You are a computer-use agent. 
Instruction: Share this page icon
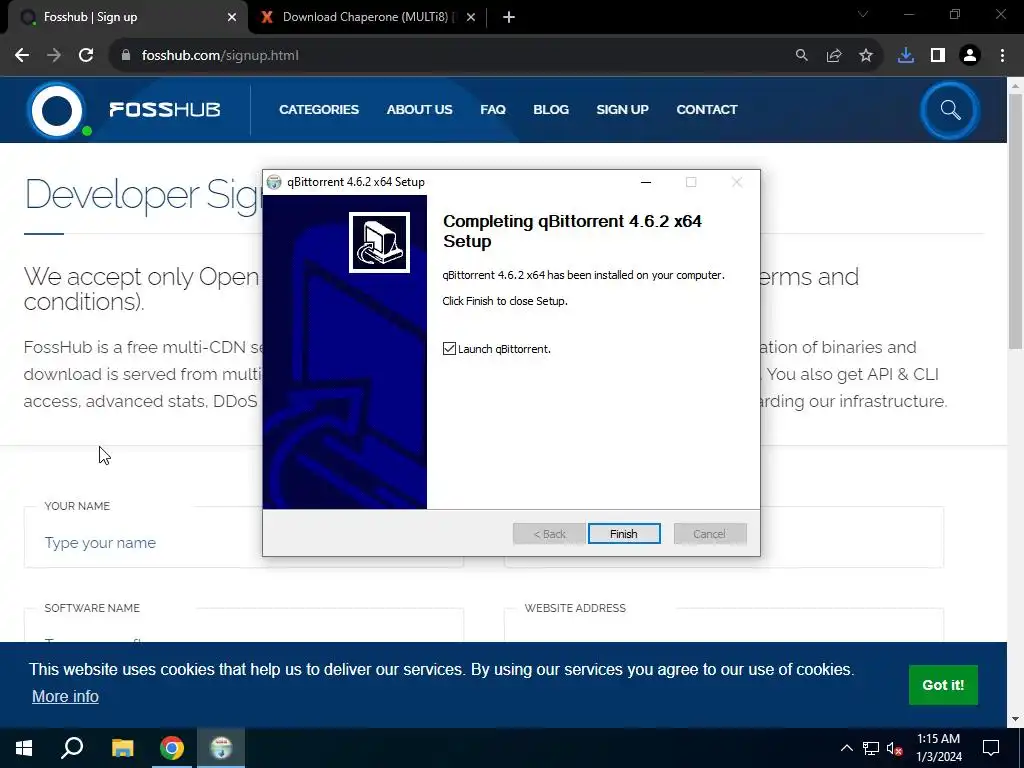point(834,56)
